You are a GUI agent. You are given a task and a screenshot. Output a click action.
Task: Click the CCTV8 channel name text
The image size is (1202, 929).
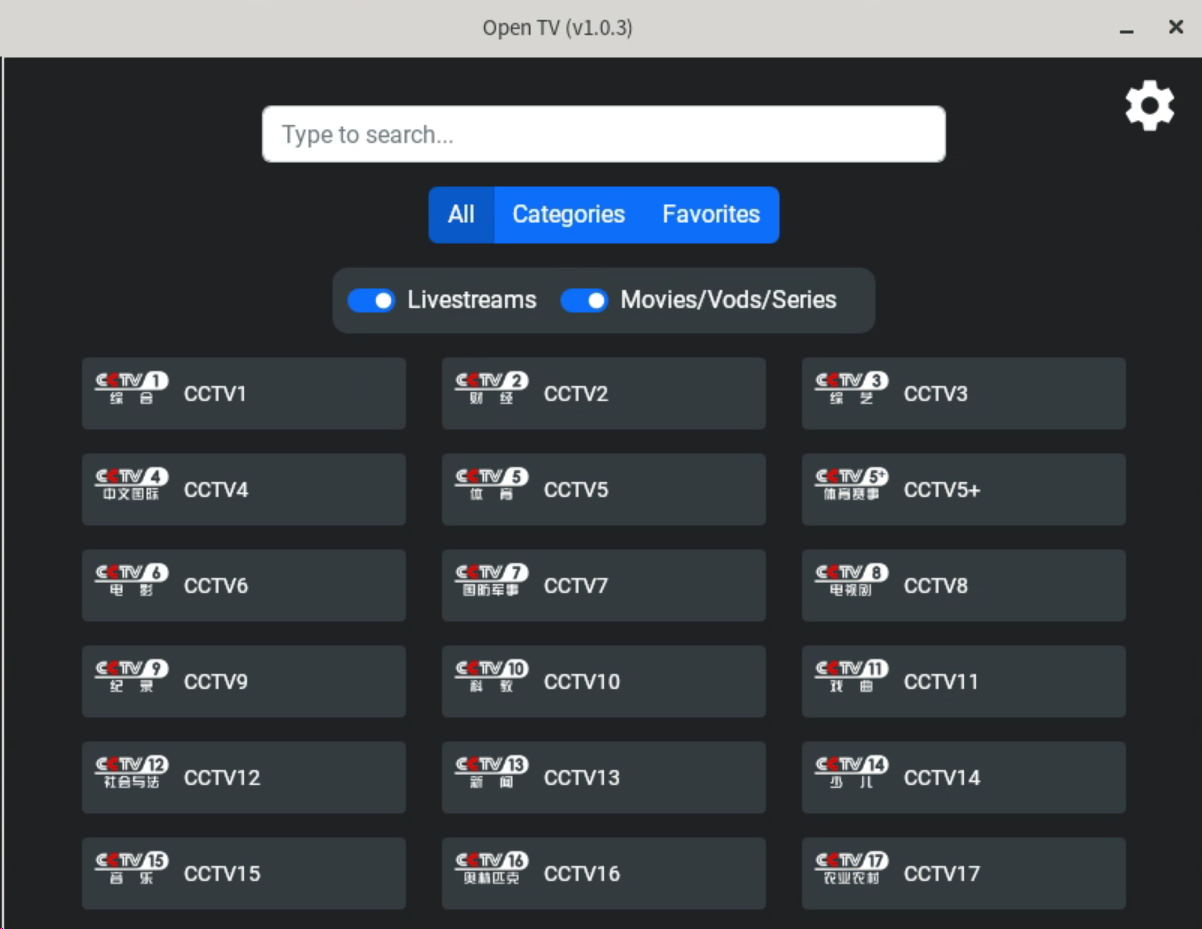pyautogui.click(x=936, y=586)
